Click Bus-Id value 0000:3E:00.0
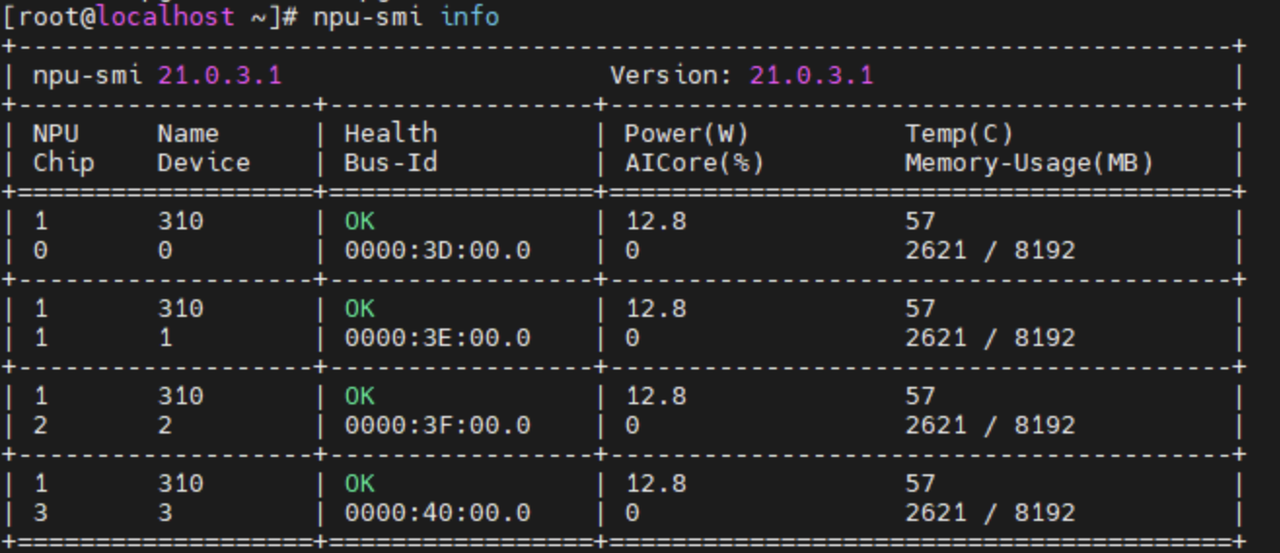The height and width of the screenshot is (553, 1280). pyautogui.click(x=437, y=339)
